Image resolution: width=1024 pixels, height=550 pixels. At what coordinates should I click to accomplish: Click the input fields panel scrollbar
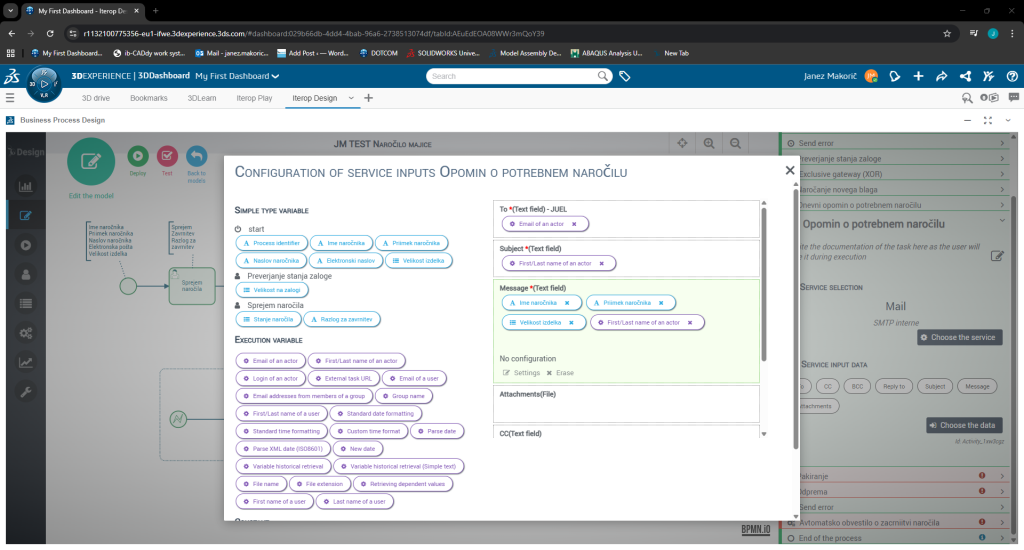tap(766, 280)
